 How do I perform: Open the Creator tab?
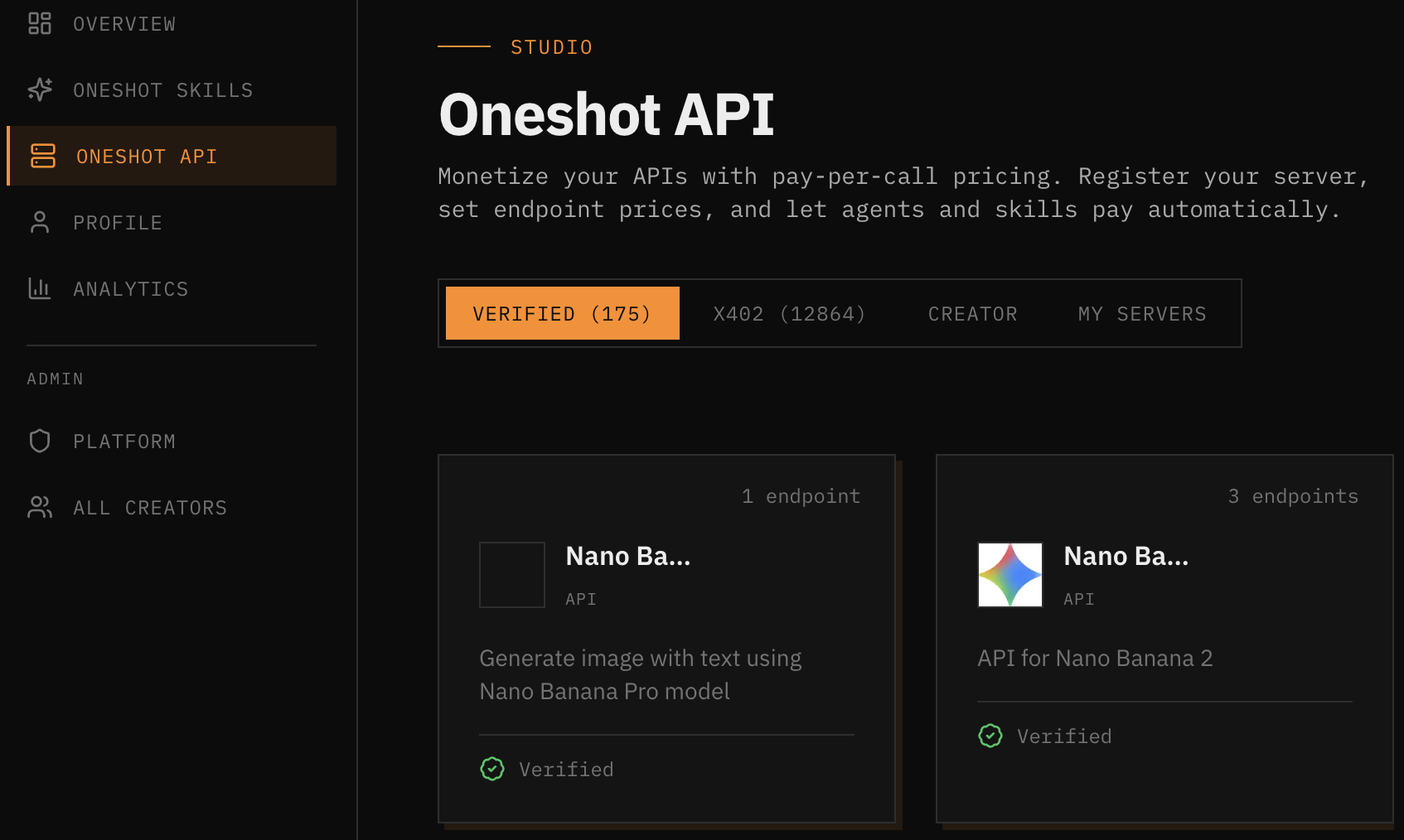[x=971, y=313]
